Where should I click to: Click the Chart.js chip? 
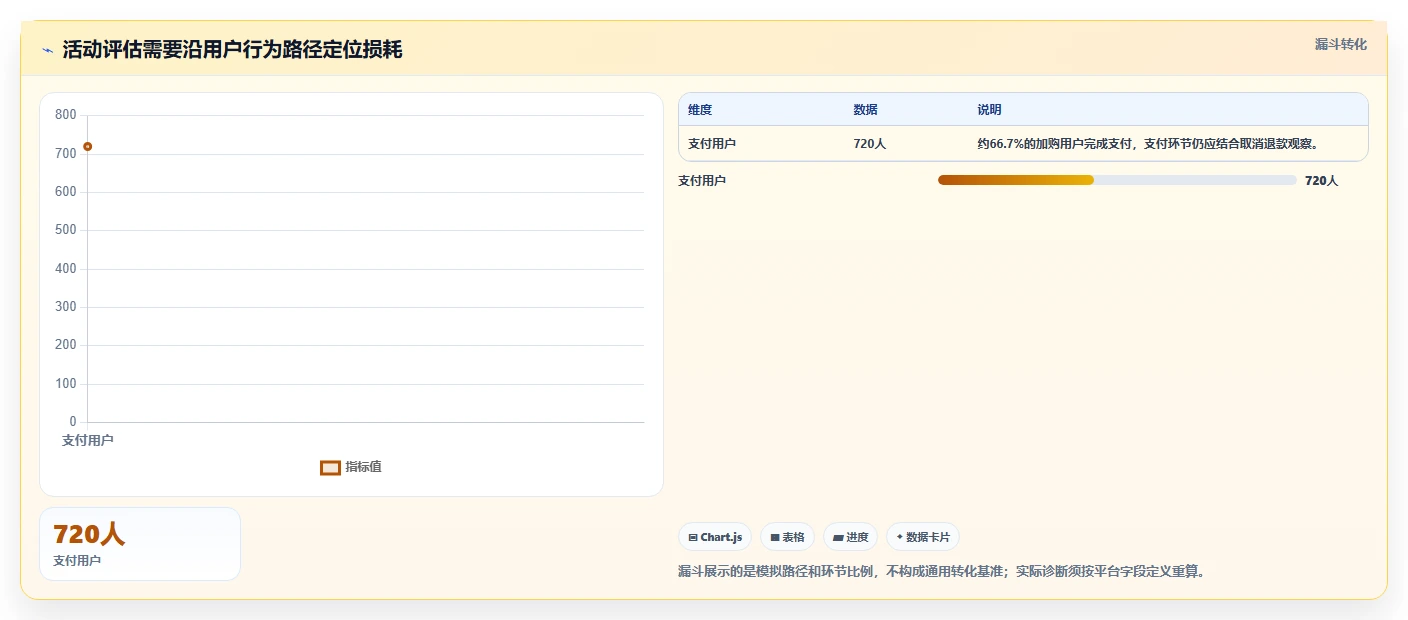coord(715,537)
